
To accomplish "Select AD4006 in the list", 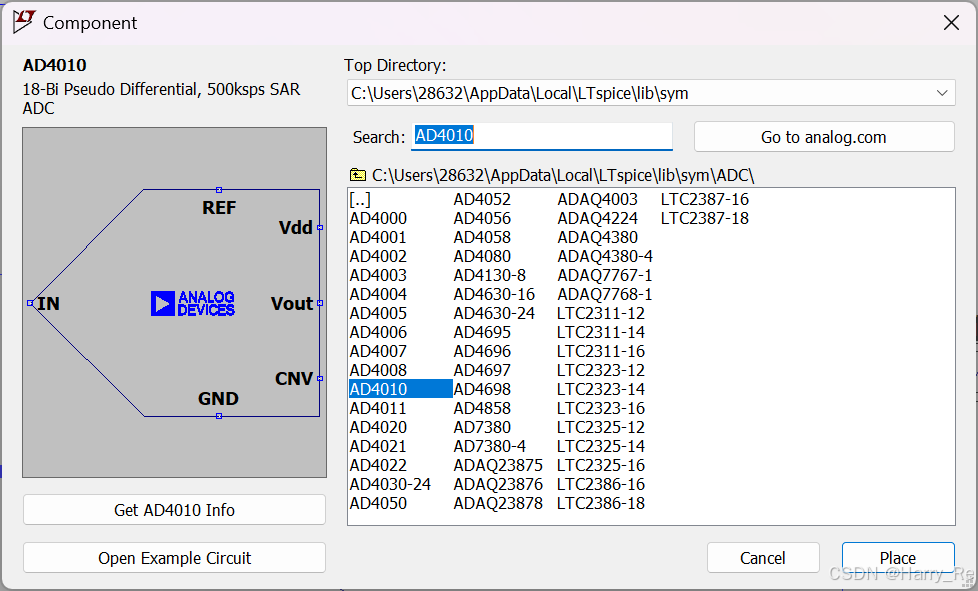I will (378, 332).
